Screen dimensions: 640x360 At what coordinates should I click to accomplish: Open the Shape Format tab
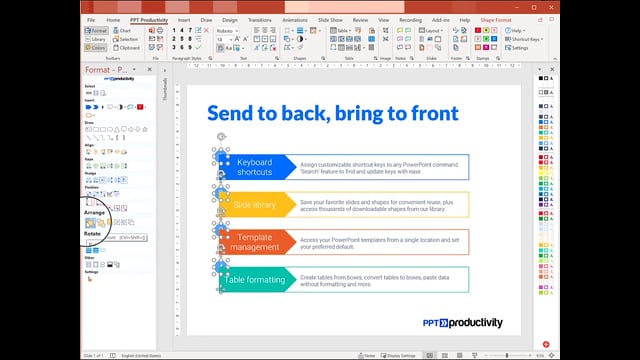click(496, 20)
